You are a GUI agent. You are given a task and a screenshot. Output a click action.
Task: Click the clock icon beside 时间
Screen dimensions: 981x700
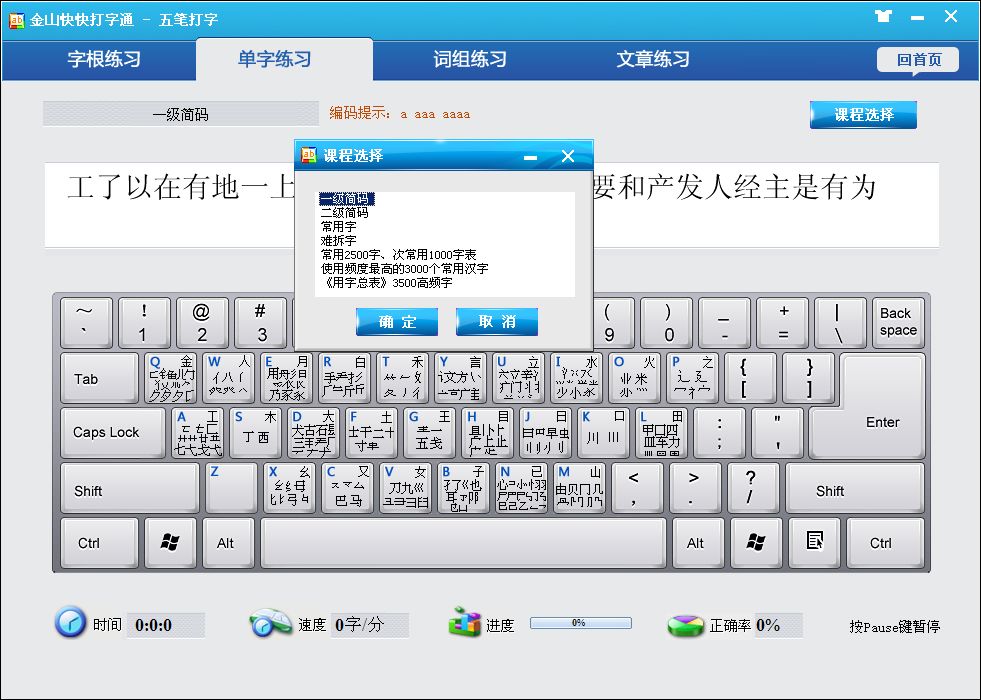(70, 622)
